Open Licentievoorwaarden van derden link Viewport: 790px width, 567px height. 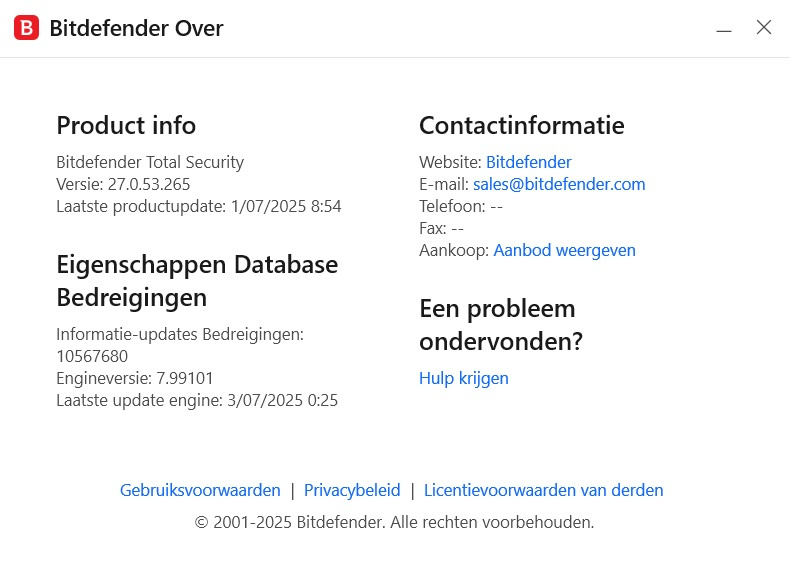coord(543,490)
